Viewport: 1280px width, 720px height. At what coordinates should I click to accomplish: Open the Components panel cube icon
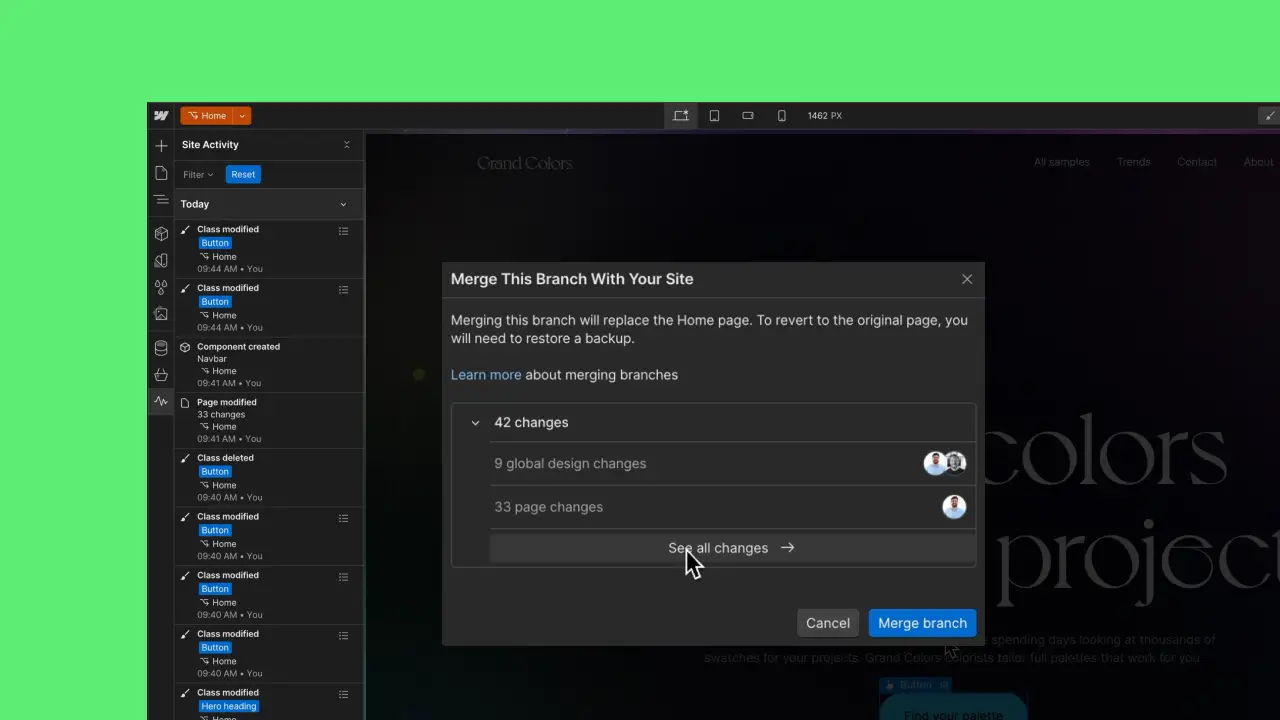point(160,233)
